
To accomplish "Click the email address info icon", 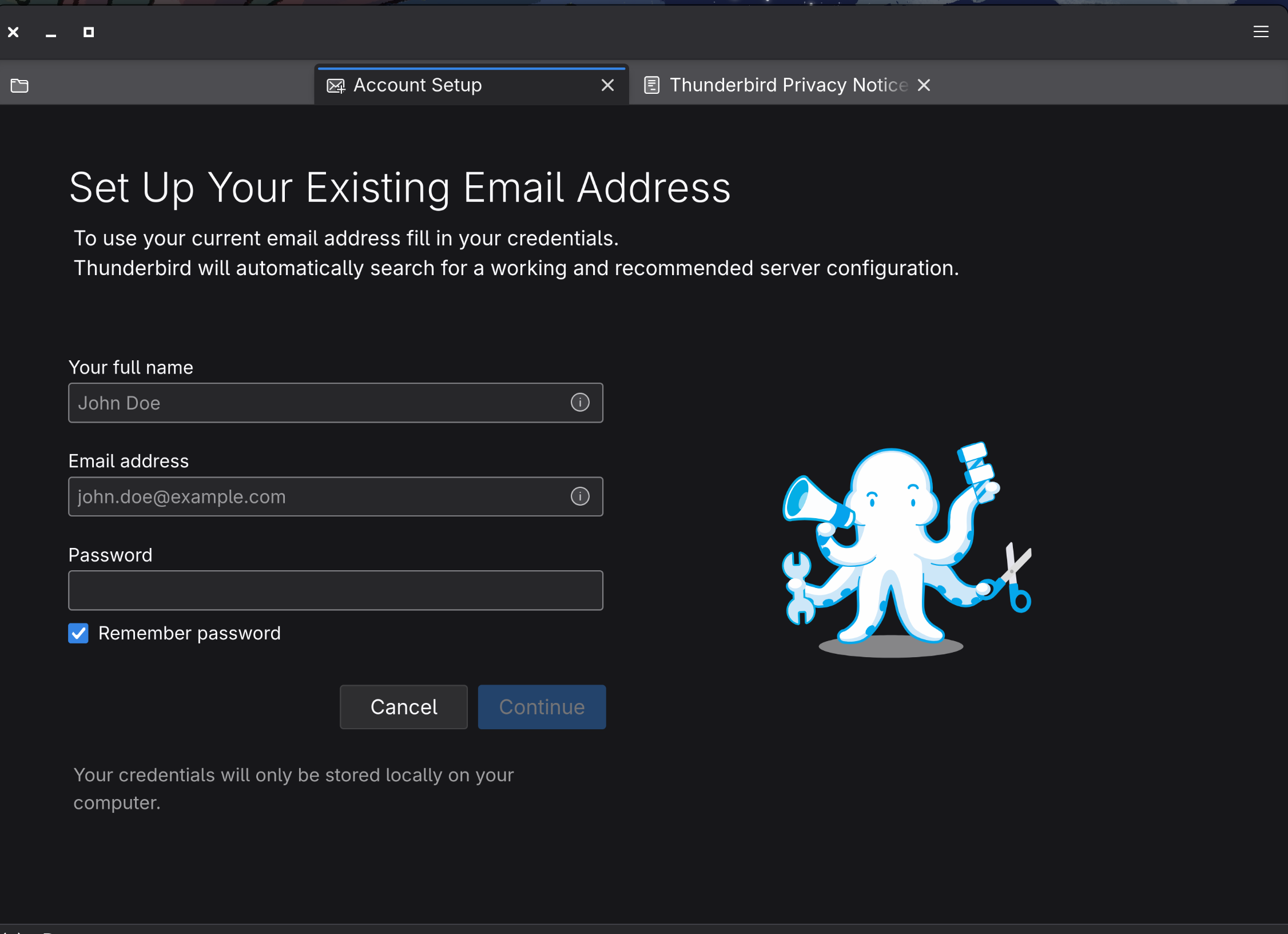I will pyautogui.click(x=580, y=496).
